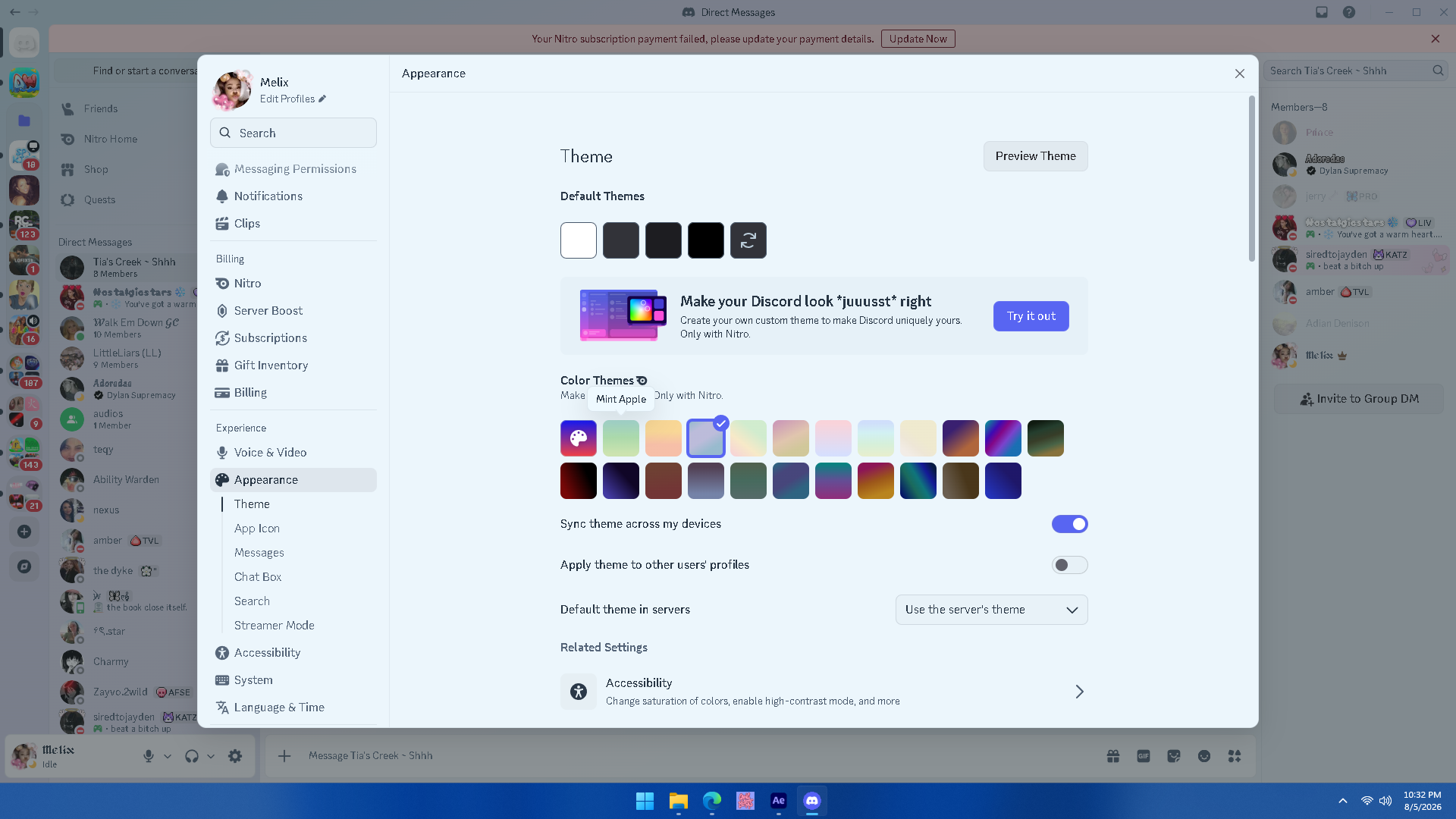Screen dimensions: 1456x819
Task: Open Accessibility in settings sidebar
Action: click(293, 653)
